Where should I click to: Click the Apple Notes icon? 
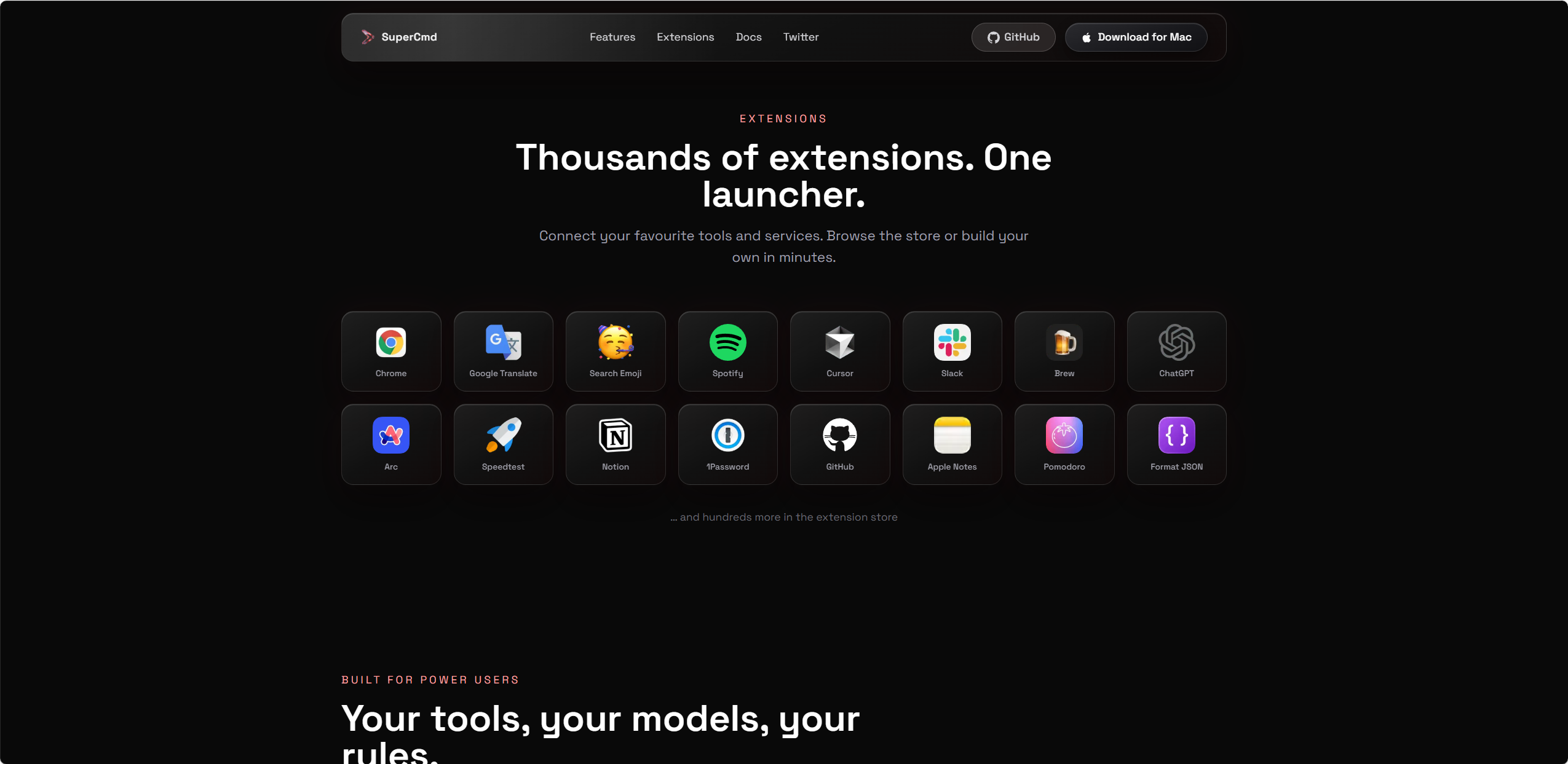952,435
